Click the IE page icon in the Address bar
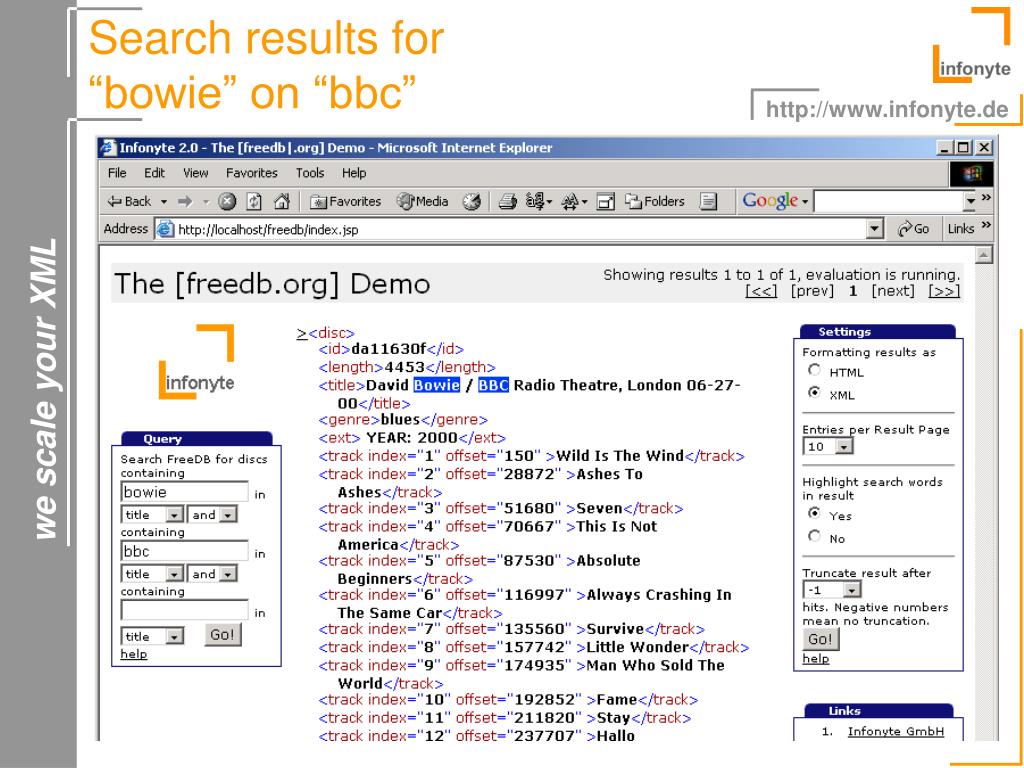The width and height of the screenshot is (1024, 768). pyautogui.click(x=165, y=229)
